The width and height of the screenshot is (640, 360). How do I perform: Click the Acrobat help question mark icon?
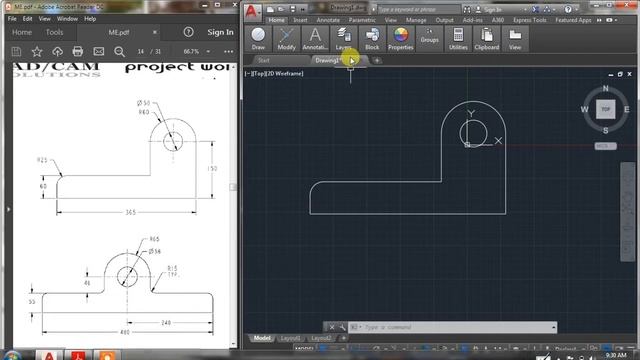tap(188, 32)
